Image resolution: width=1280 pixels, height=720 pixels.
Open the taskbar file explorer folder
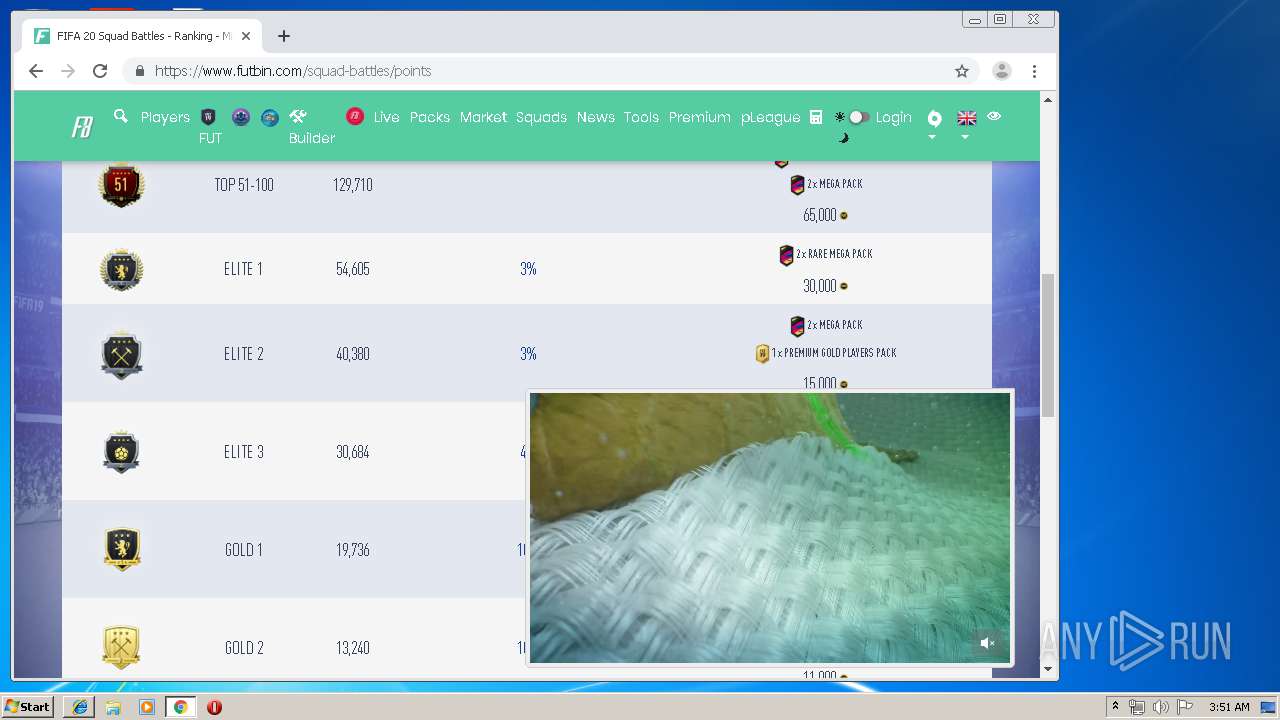pos(113,707)
